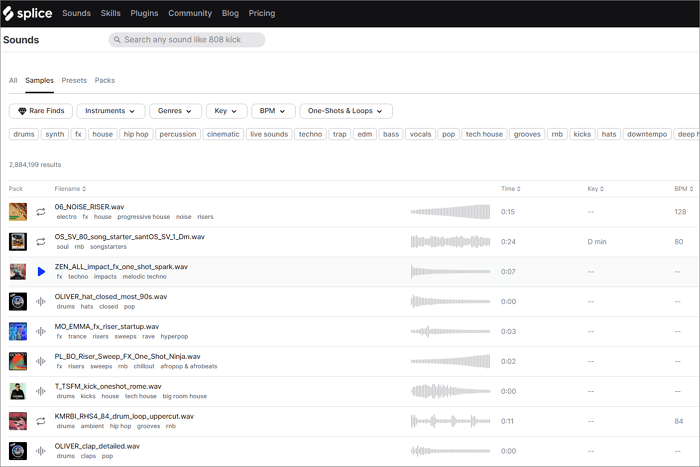Toggle the Rare Finds filter
Viewport: 700px width, 467px height.
click(x=41, y=111)
